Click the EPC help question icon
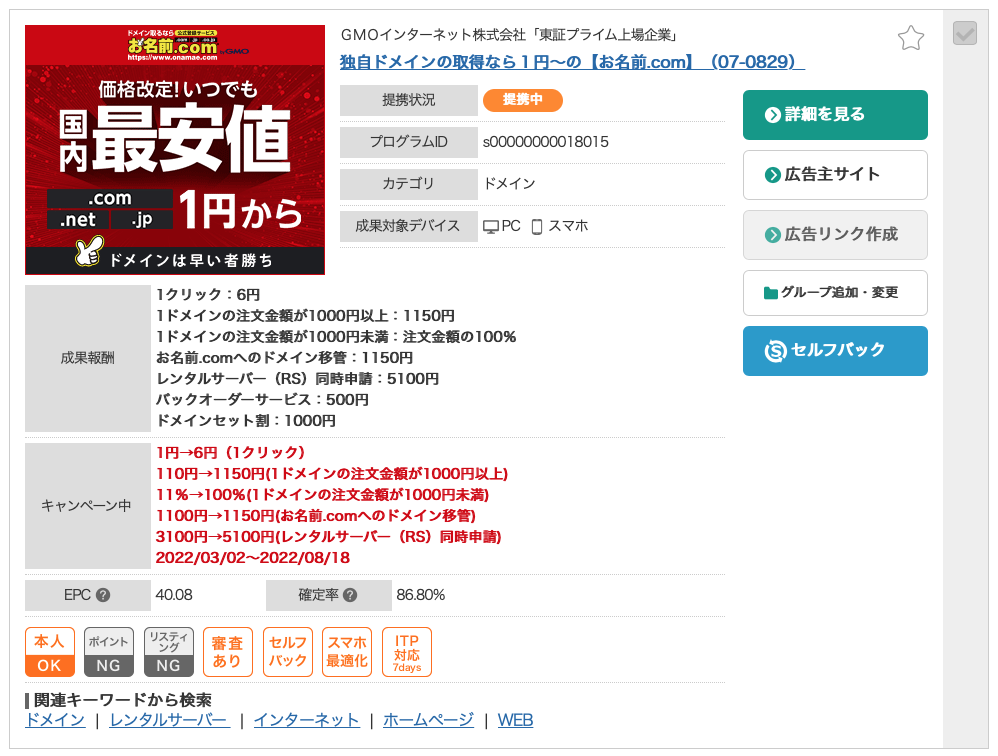Screen dimensions: 998x756 pos(102,595)
